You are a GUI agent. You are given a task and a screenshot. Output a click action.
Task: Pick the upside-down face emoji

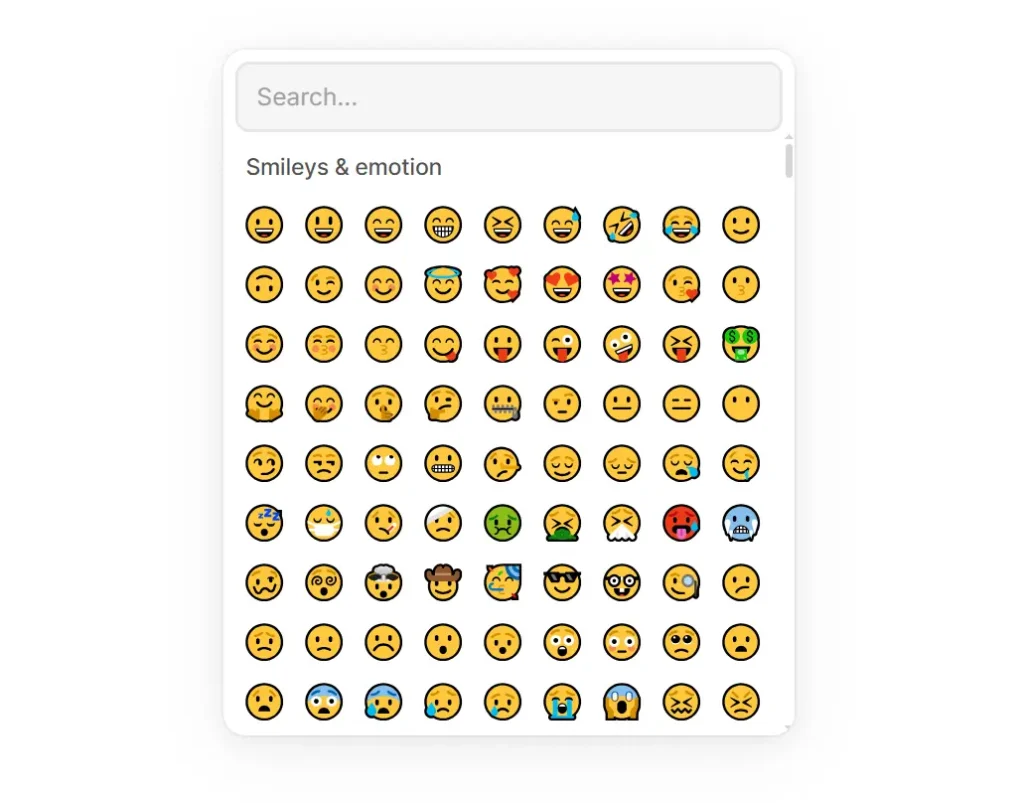click(x=263, y=284)
